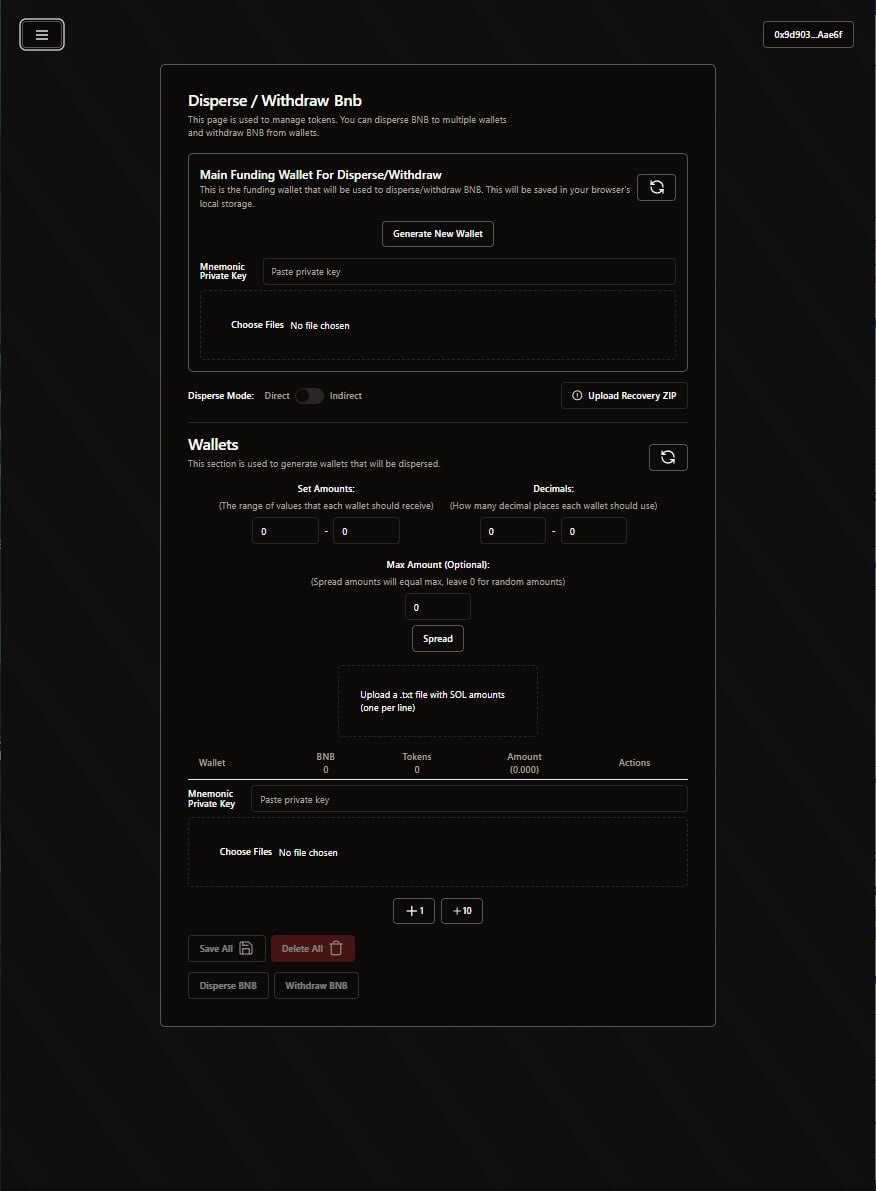876x1191 pixels.
Task: Choose files in Wallets section
Action: point(246,852)
